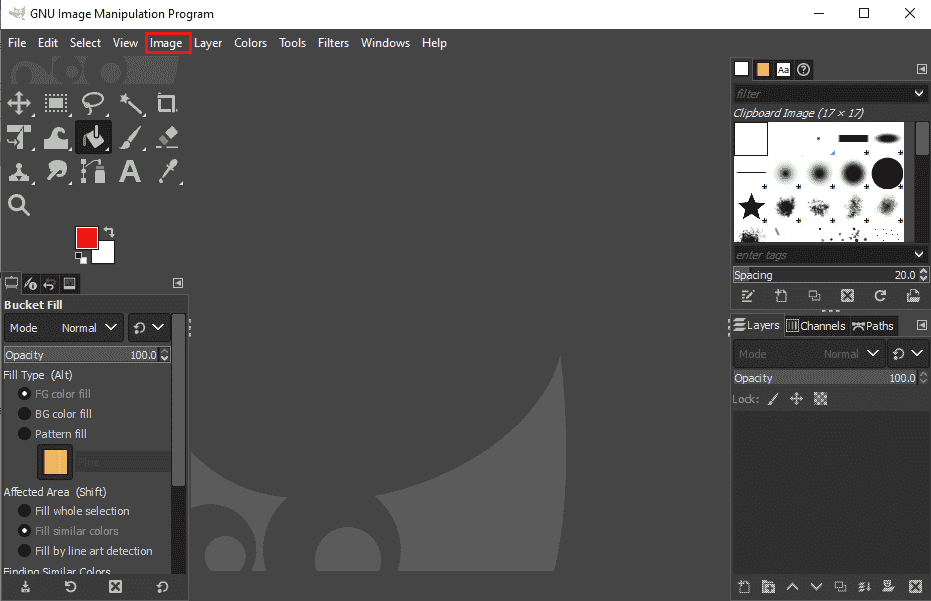This screenshot has height=601, width=931.
Task: Choose the Paintbrush tool
Action: [x=131, y=137]
